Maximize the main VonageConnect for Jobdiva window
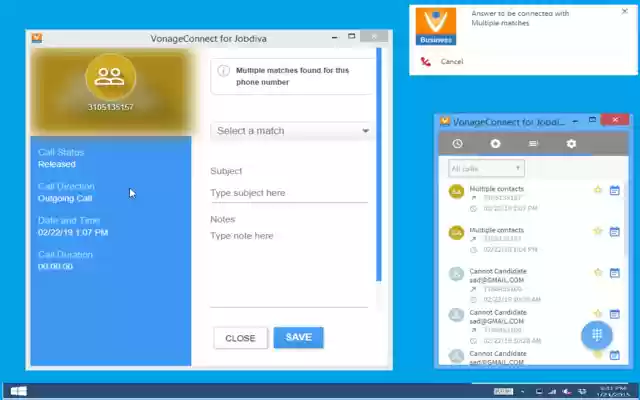The height and width of the screenshot is (400, 640). pyautogui.click(x=351, y=36)
